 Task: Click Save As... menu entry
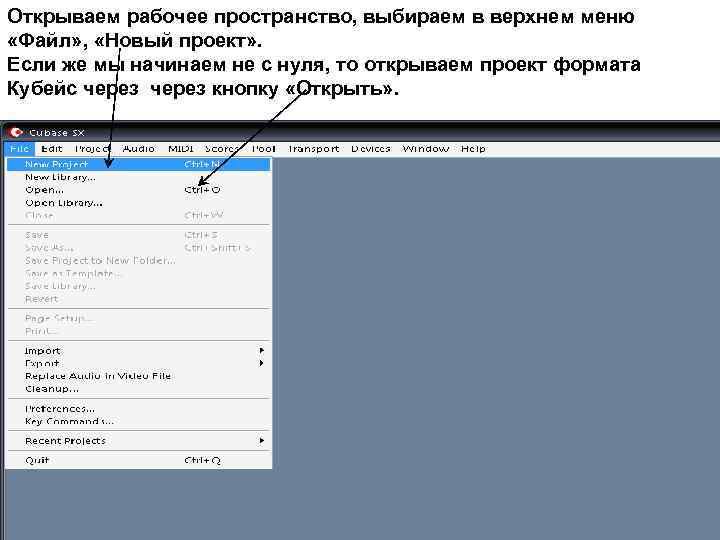coord(139,248)
